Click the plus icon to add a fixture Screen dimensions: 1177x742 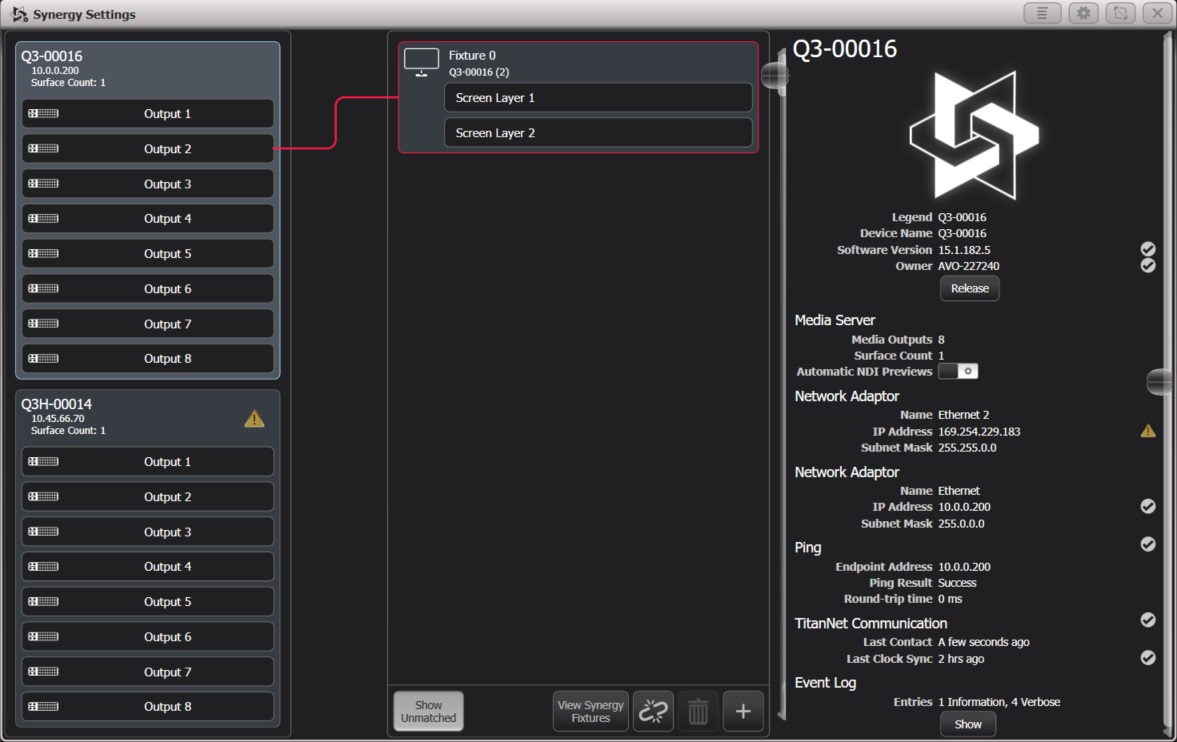coord(742,710)
